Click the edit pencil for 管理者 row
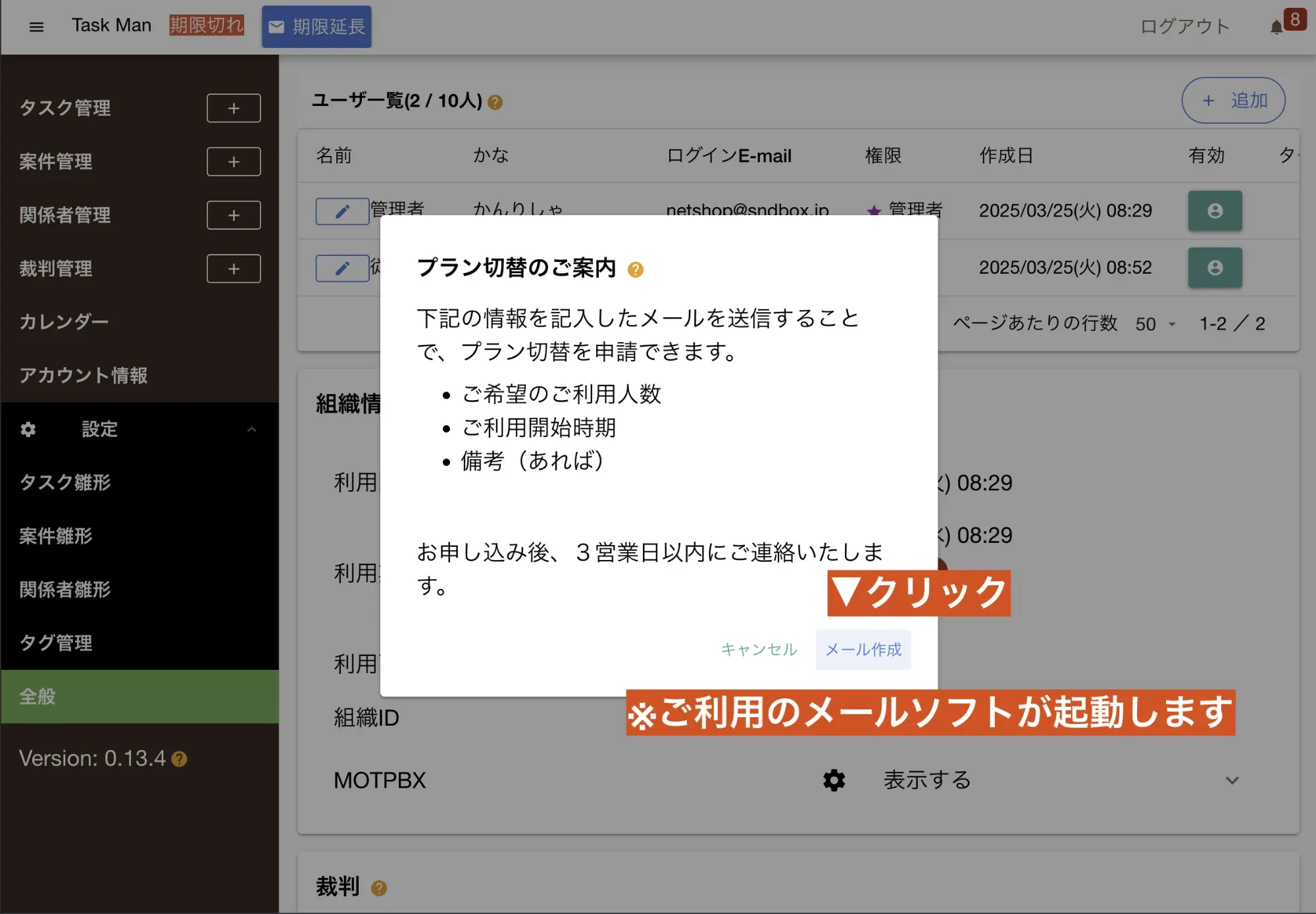Screen dimensions: 1316x914 [342, 211]
